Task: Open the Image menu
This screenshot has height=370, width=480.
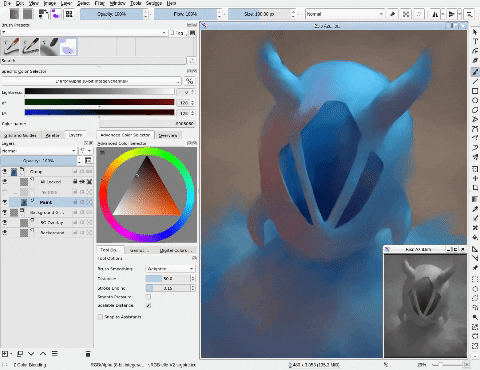Action: point(50,3)
